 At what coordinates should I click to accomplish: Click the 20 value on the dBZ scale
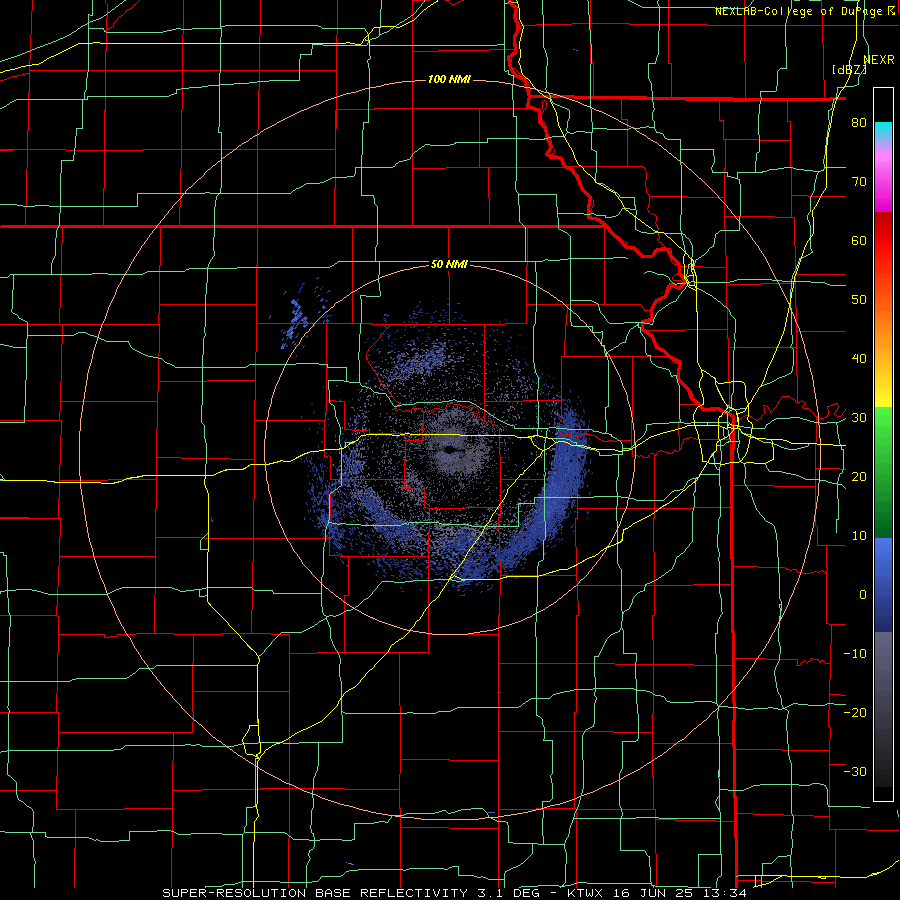pos(859,476)
